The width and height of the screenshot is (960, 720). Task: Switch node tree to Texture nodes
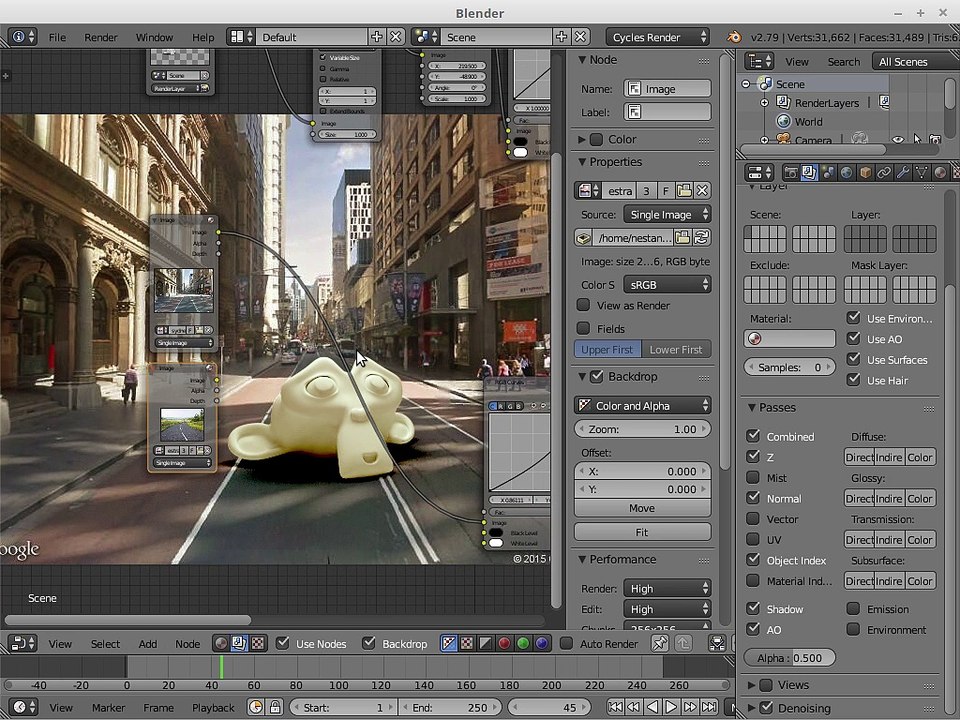[x=258, y=643]
